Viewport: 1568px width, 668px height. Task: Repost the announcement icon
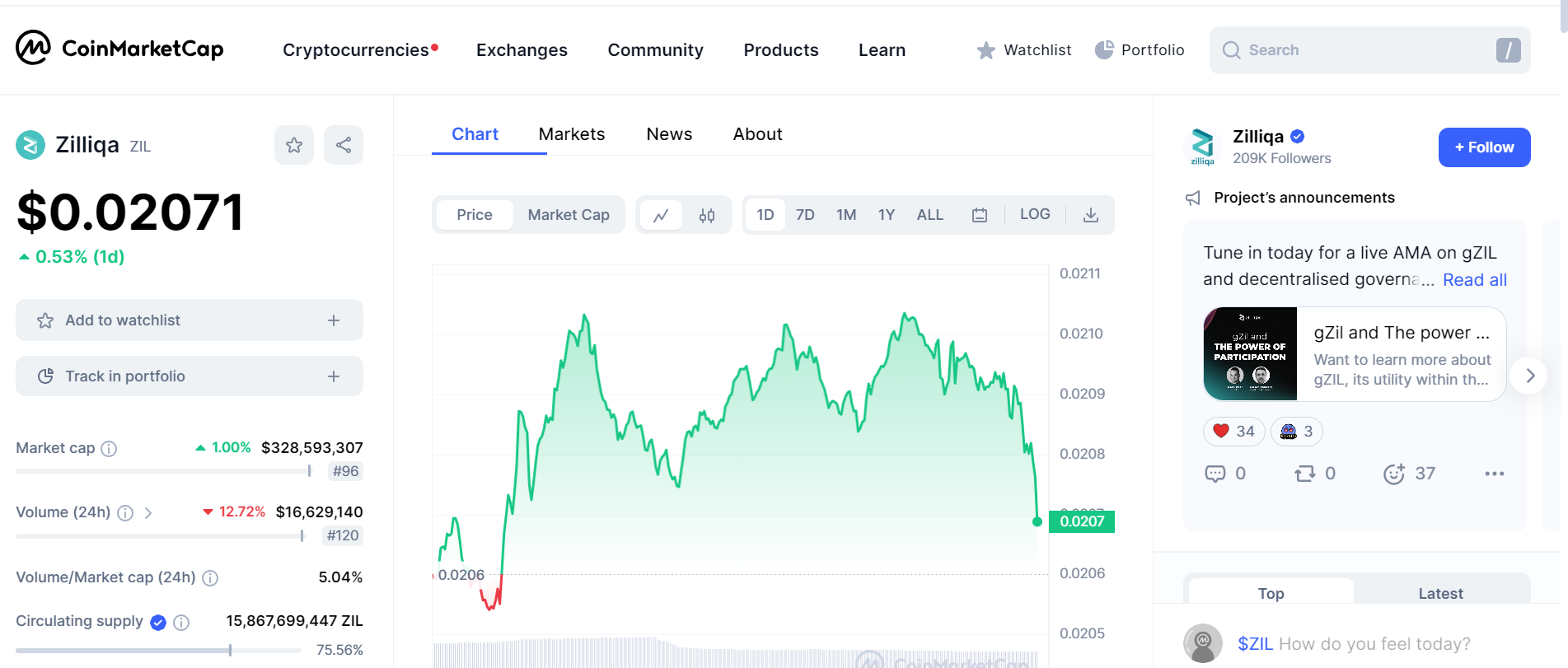pos(1305,474)
